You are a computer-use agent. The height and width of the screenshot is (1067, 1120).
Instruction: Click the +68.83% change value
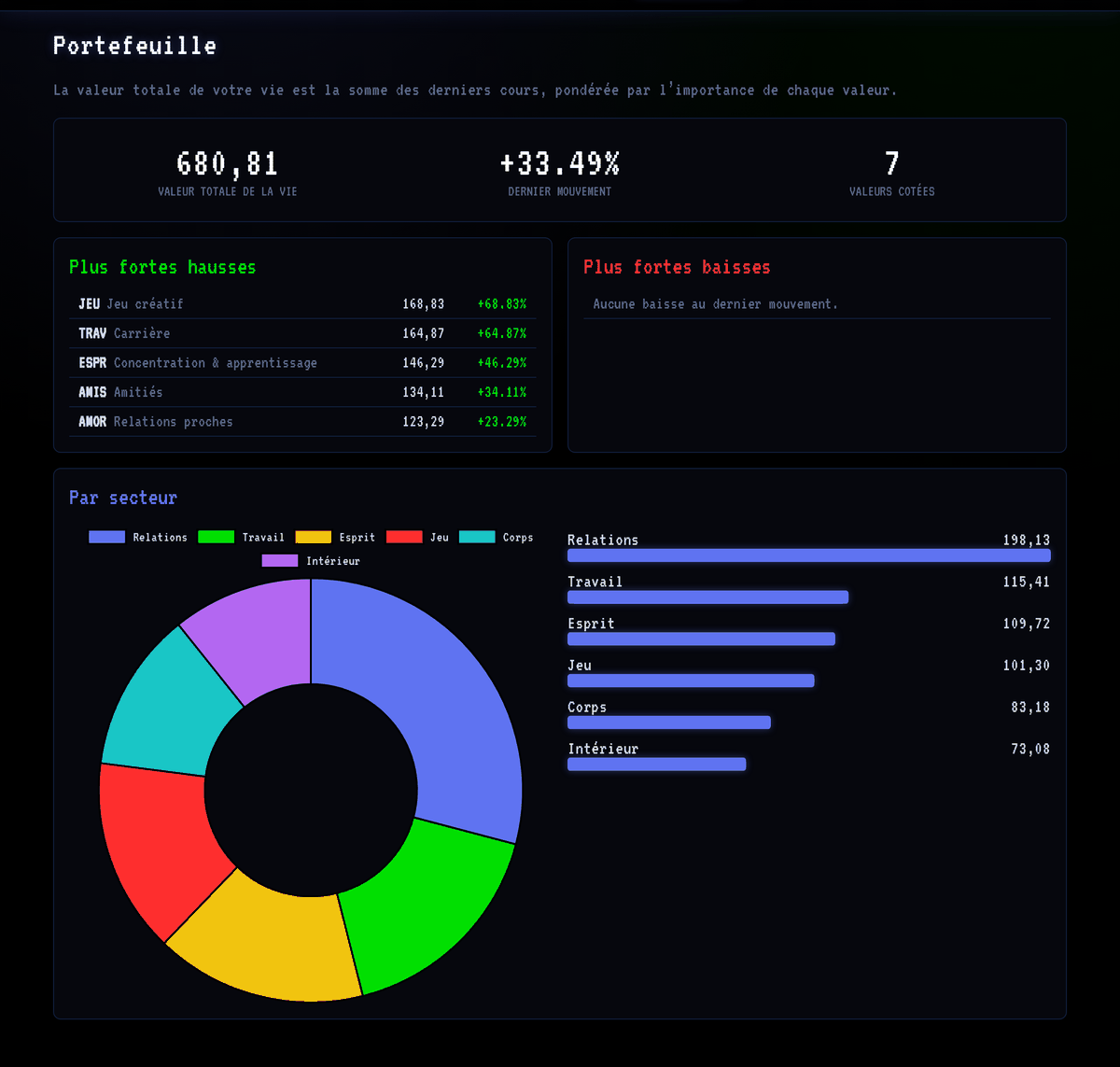pyautogui.click(x=502, y=304)
